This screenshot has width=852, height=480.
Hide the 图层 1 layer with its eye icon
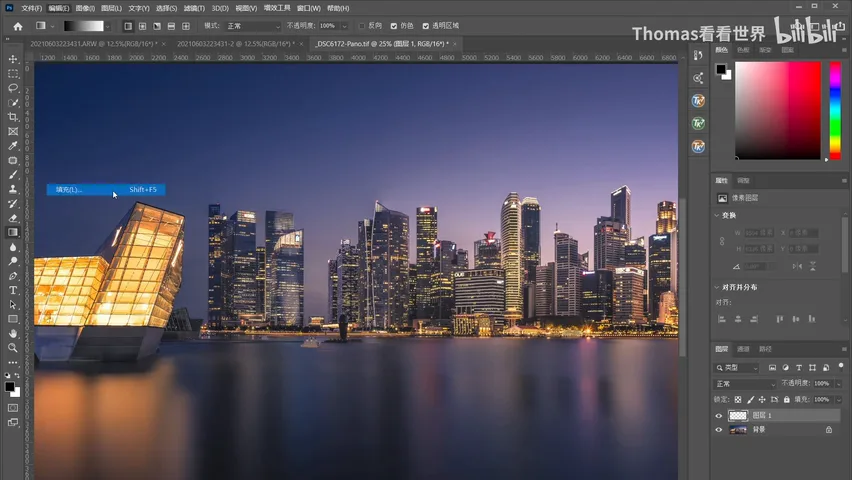[x=719, y=416]
